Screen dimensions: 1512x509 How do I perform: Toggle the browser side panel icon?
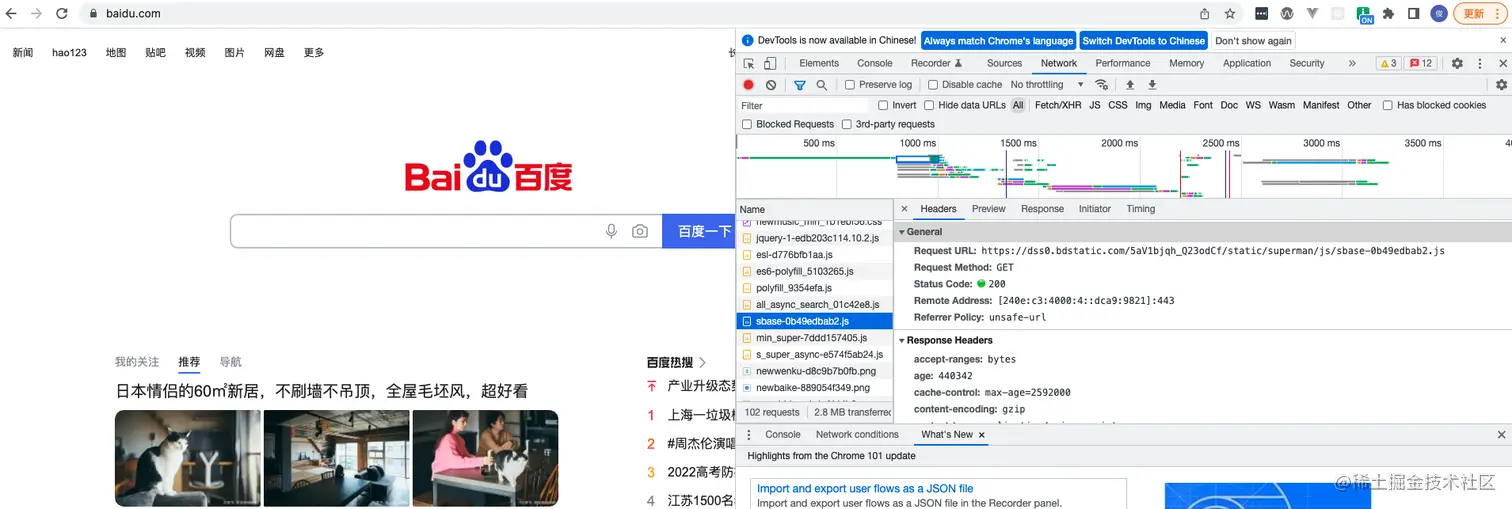click(1414, 14)
